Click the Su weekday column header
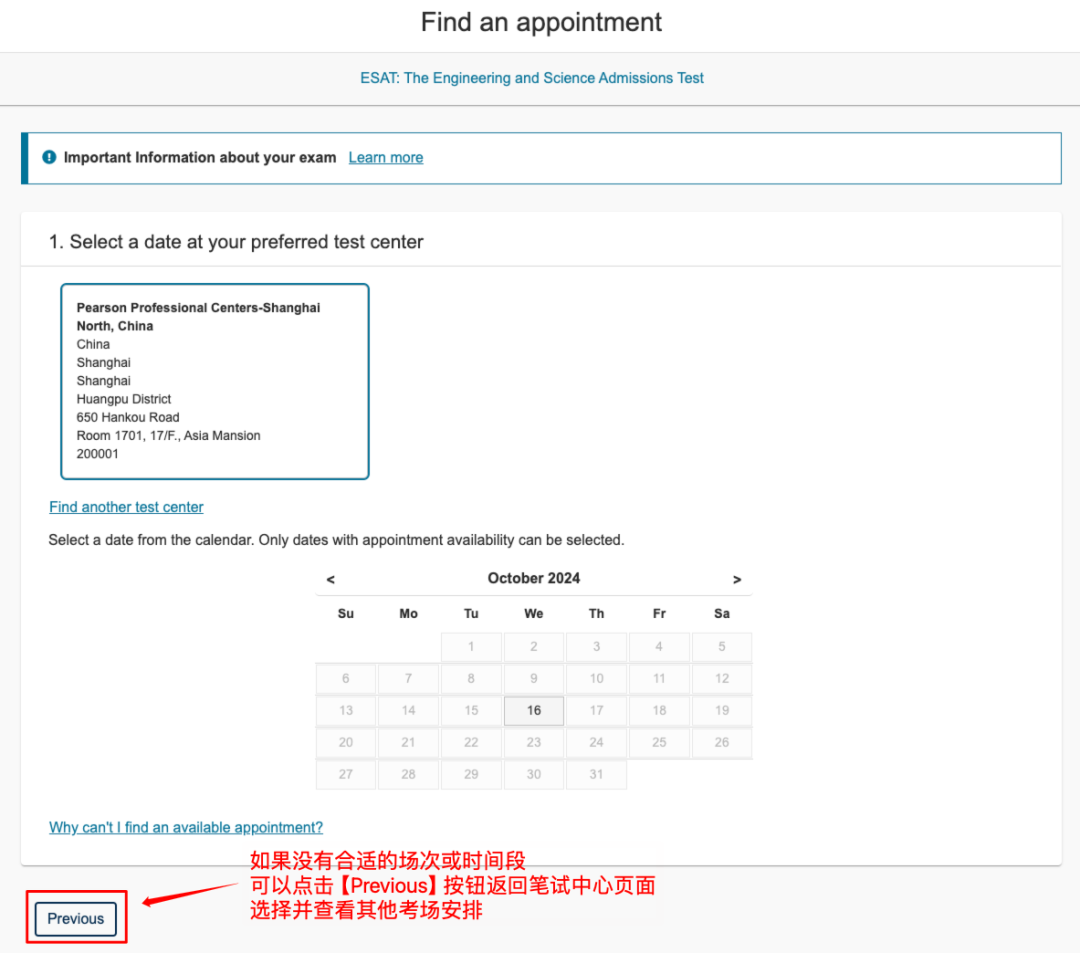This screenshot has width=1080, height=953. pyautogui.click(x=346, y=614)
